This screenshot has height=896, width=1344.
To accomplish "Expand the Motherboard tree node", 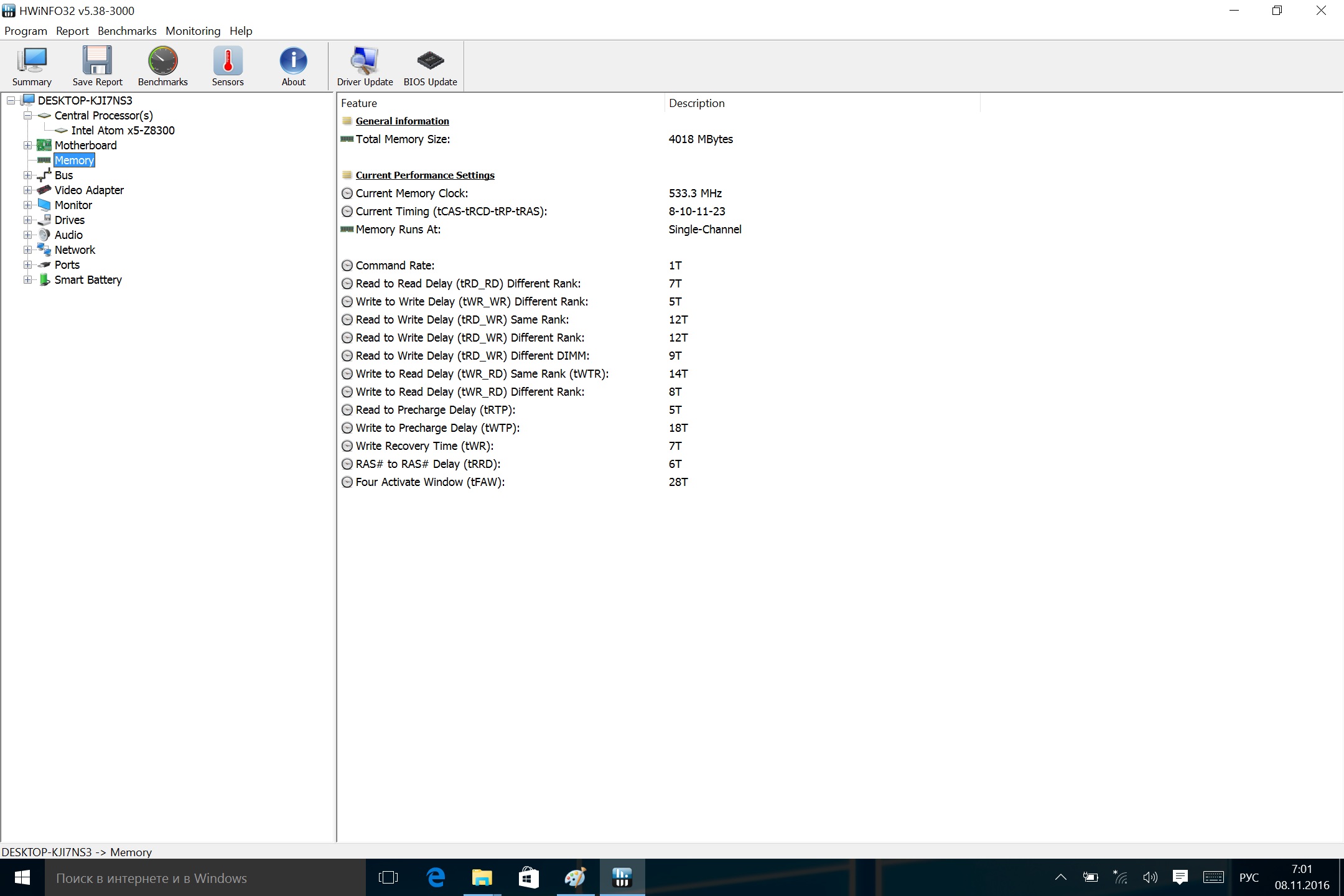I will (28, 145).
